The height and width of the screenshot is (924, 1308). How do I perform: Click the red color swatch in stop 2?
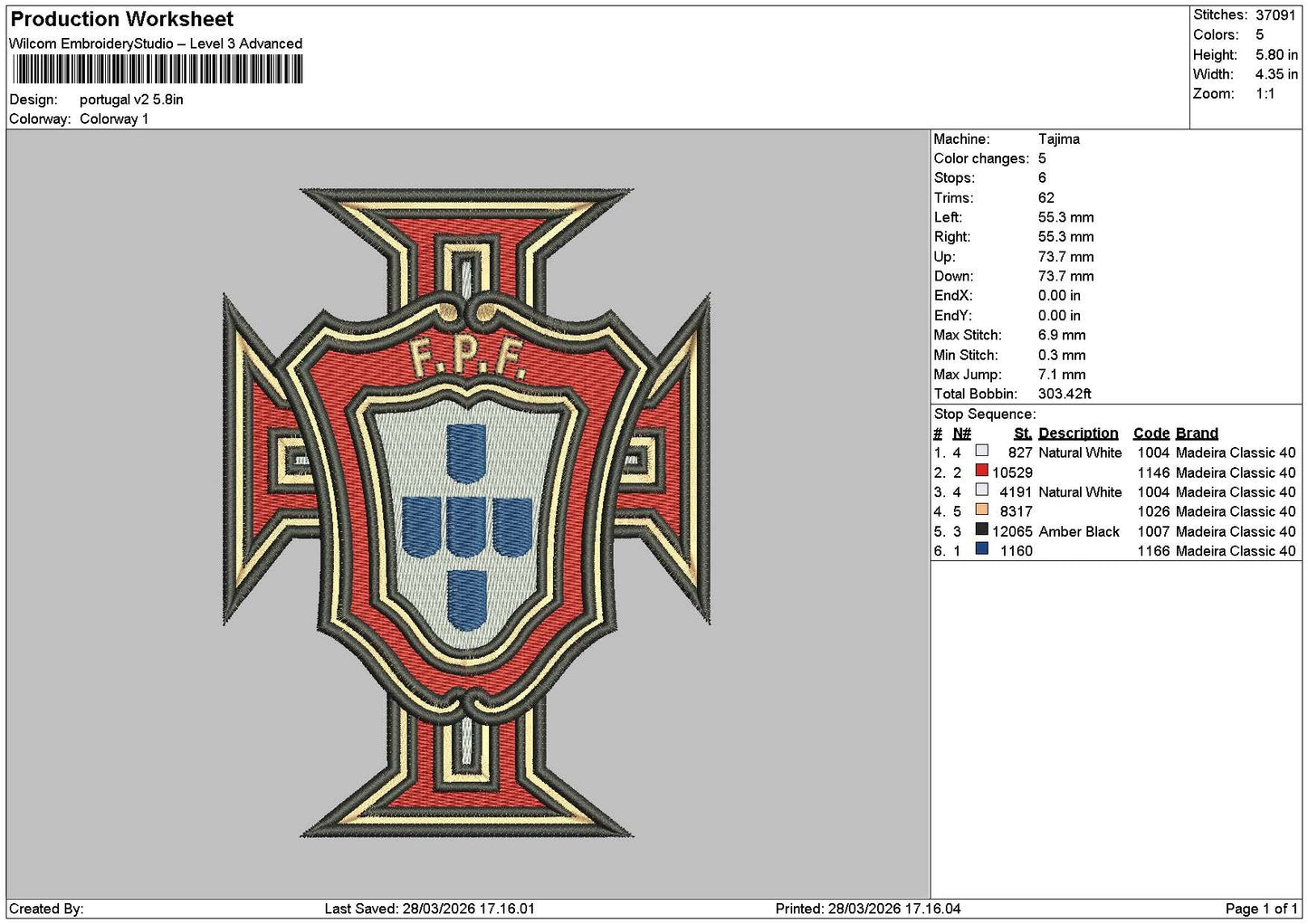click(x=982, y=471)
